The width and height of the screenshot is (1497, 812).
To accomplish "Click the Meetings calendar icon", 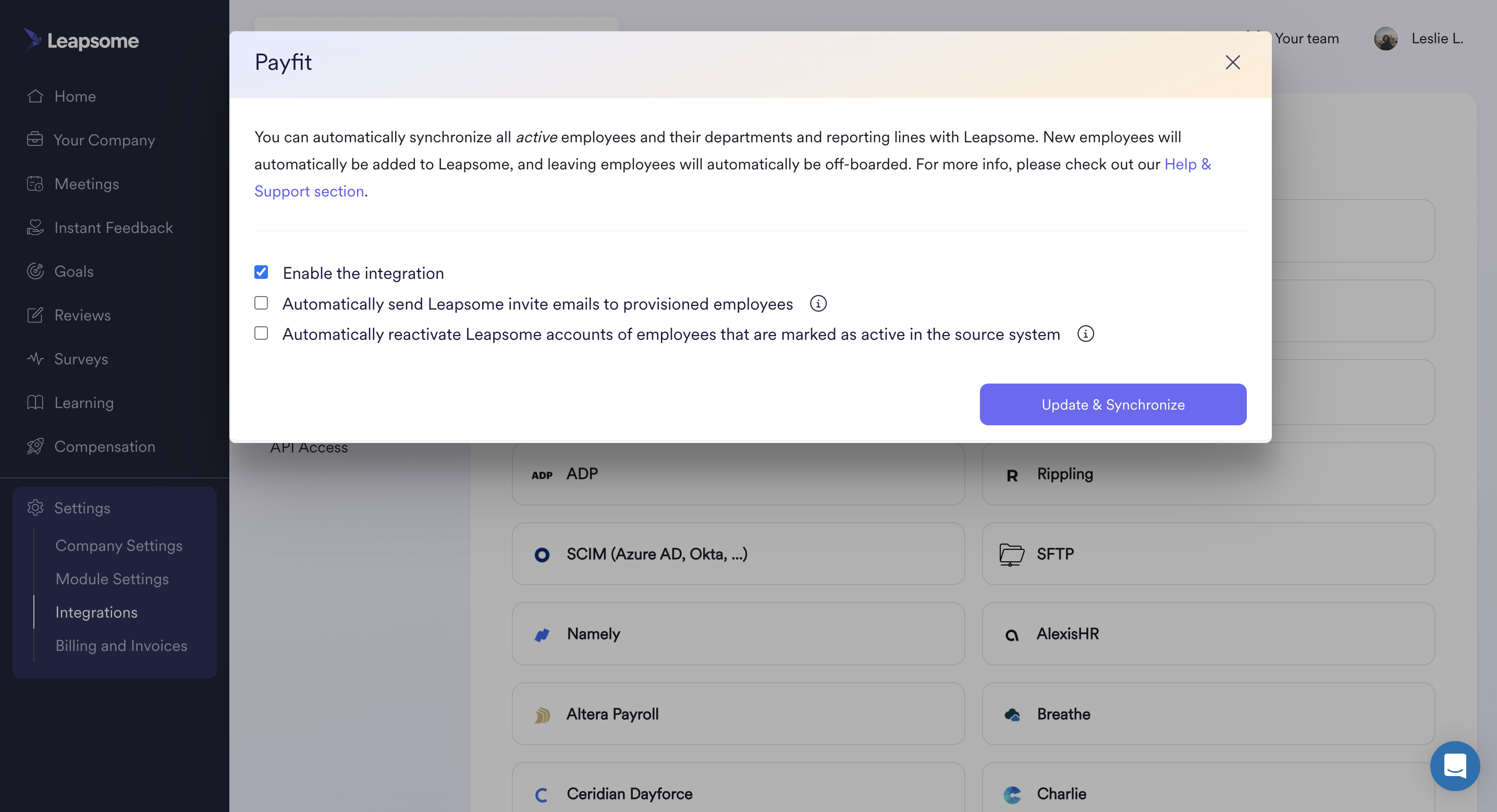I will (x=35, y=183).
